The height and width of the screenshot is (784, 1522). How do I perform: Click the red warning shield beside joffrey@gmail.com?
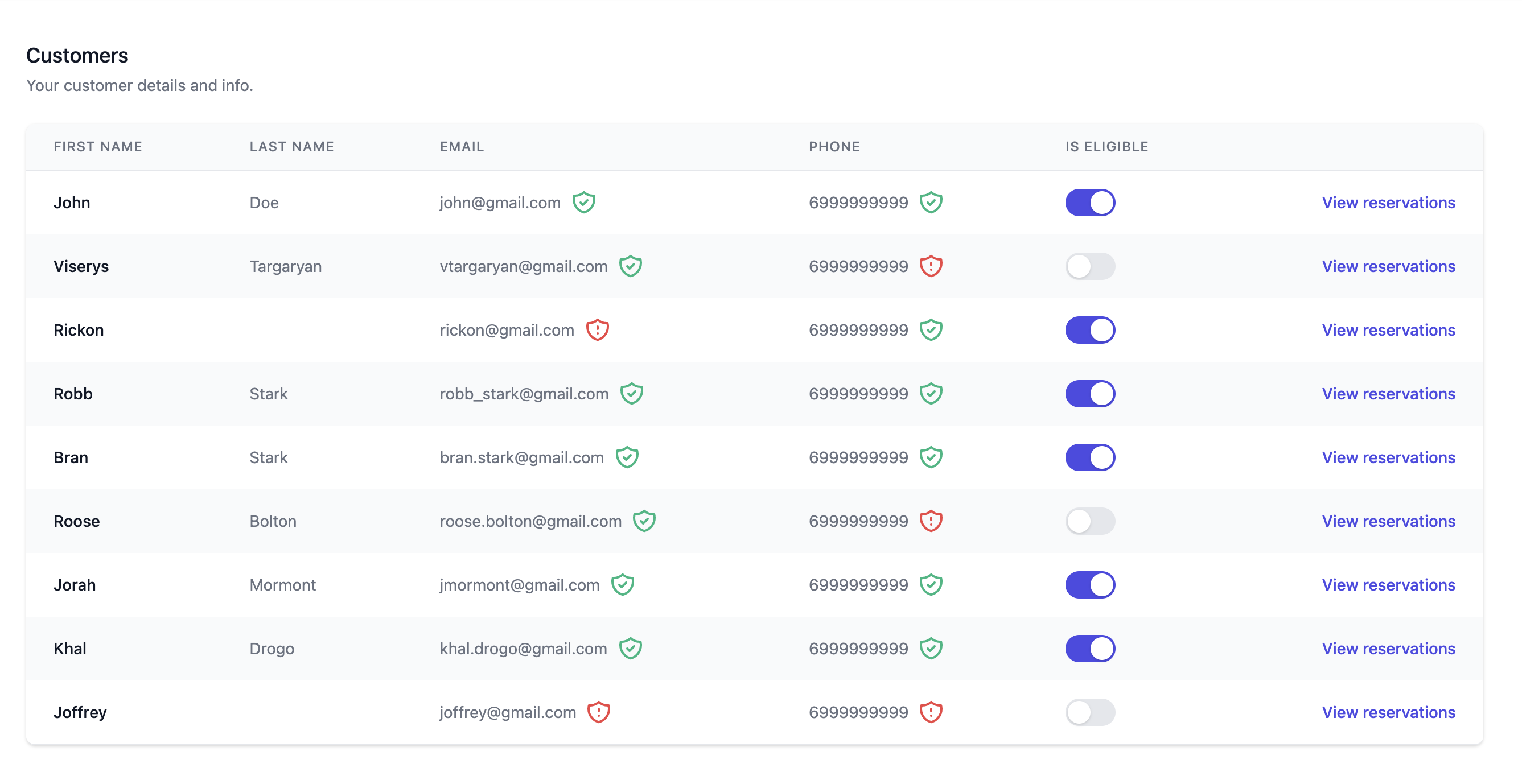599,713
